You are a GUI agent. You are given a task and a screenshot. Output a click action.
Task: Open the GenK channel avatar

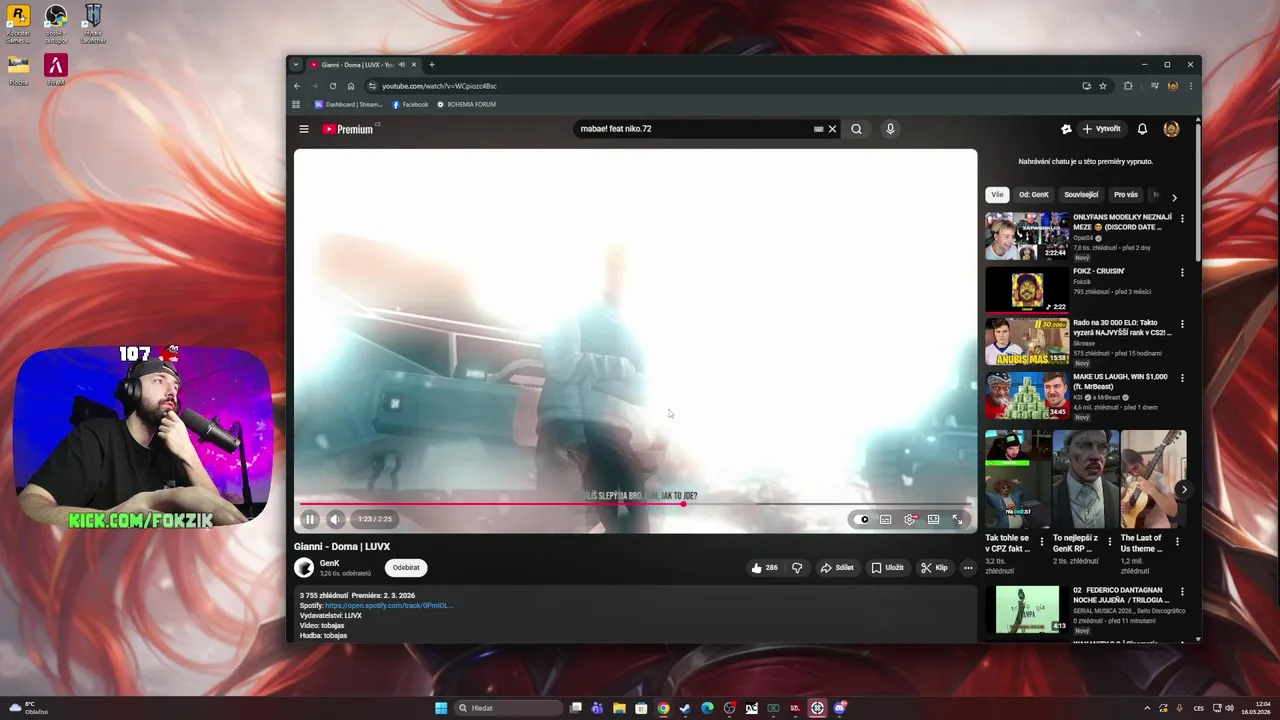[x=304, y=568]
